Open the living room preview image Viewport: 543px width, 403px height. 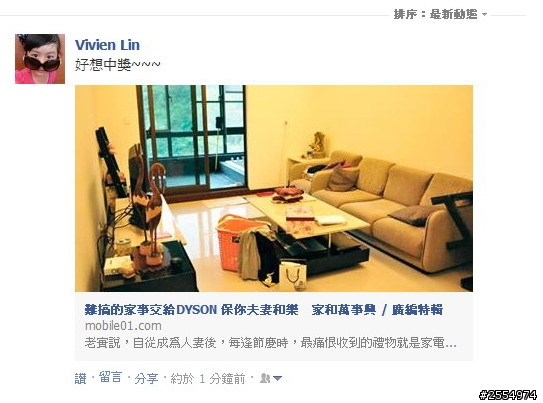point(274,188)
